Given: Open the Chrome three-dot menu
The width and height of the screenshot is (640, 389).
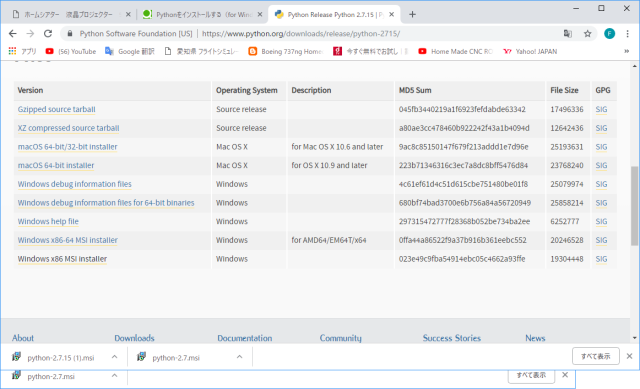Looking at the screenshot, I should click(627, 33).
